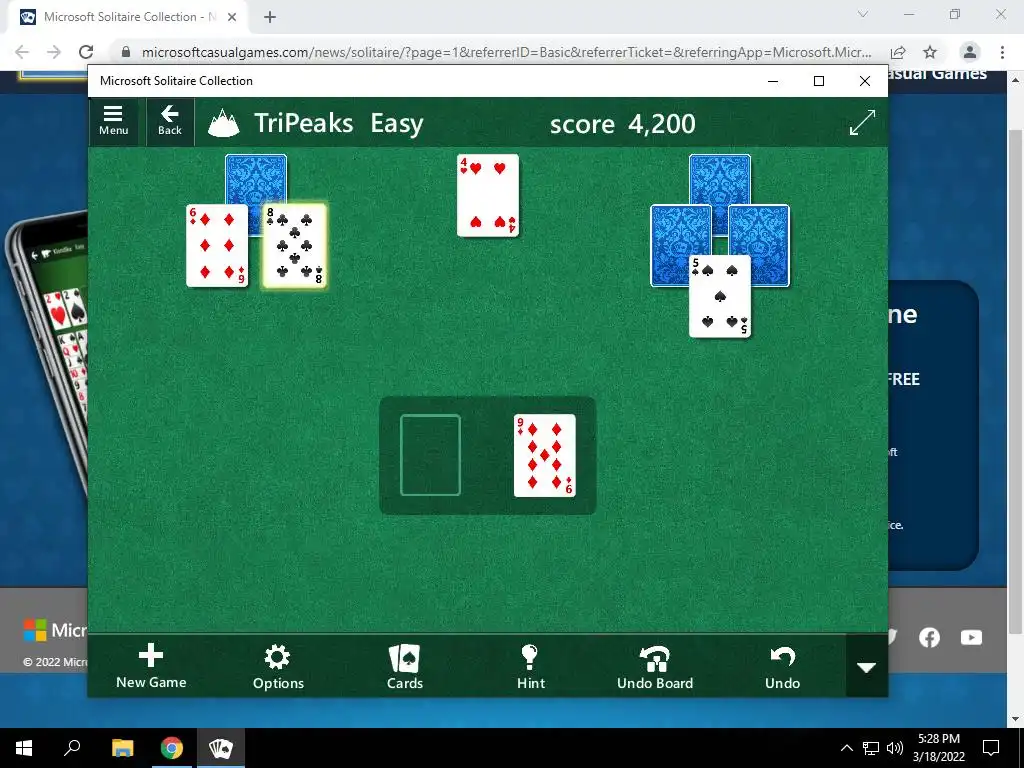Close the Solitaire Collection game window

point(865,81)
